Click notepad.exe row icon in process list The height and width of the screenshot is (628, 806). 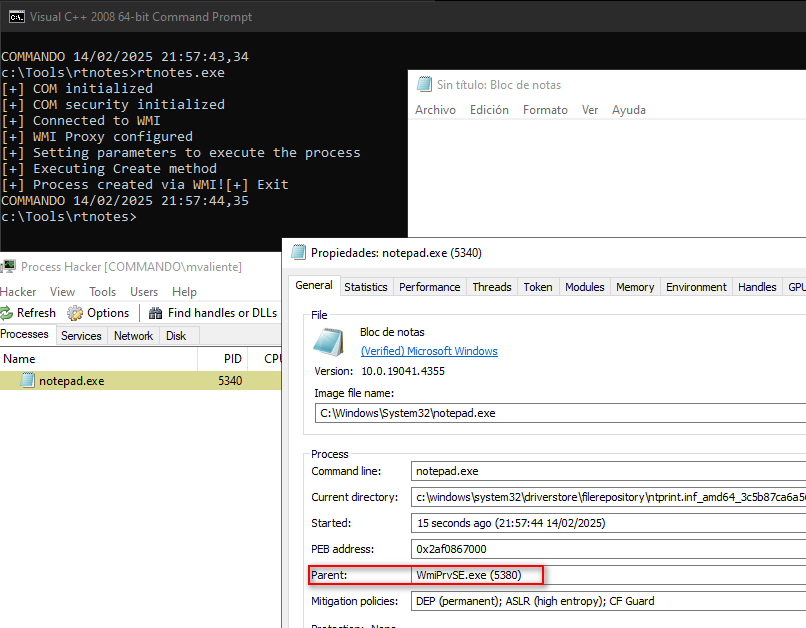point(27,380)
